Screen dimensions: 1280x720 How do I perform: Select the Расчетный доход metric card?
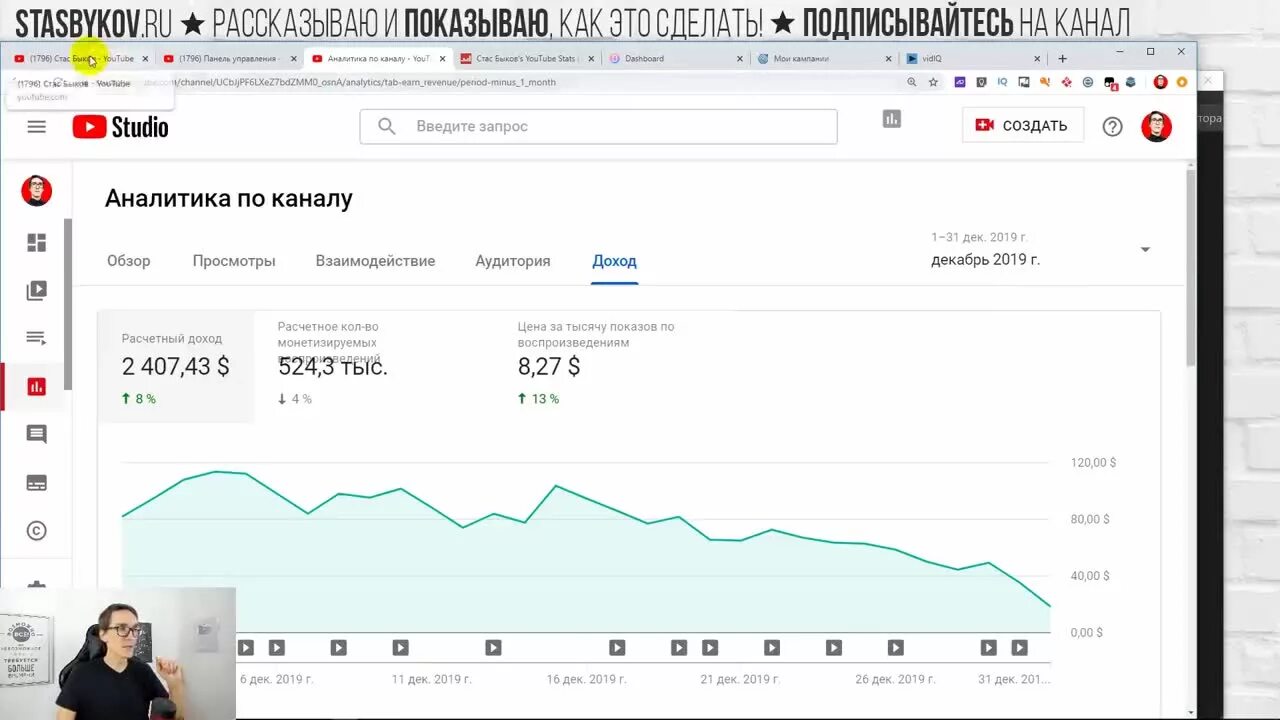coord(176,367)
